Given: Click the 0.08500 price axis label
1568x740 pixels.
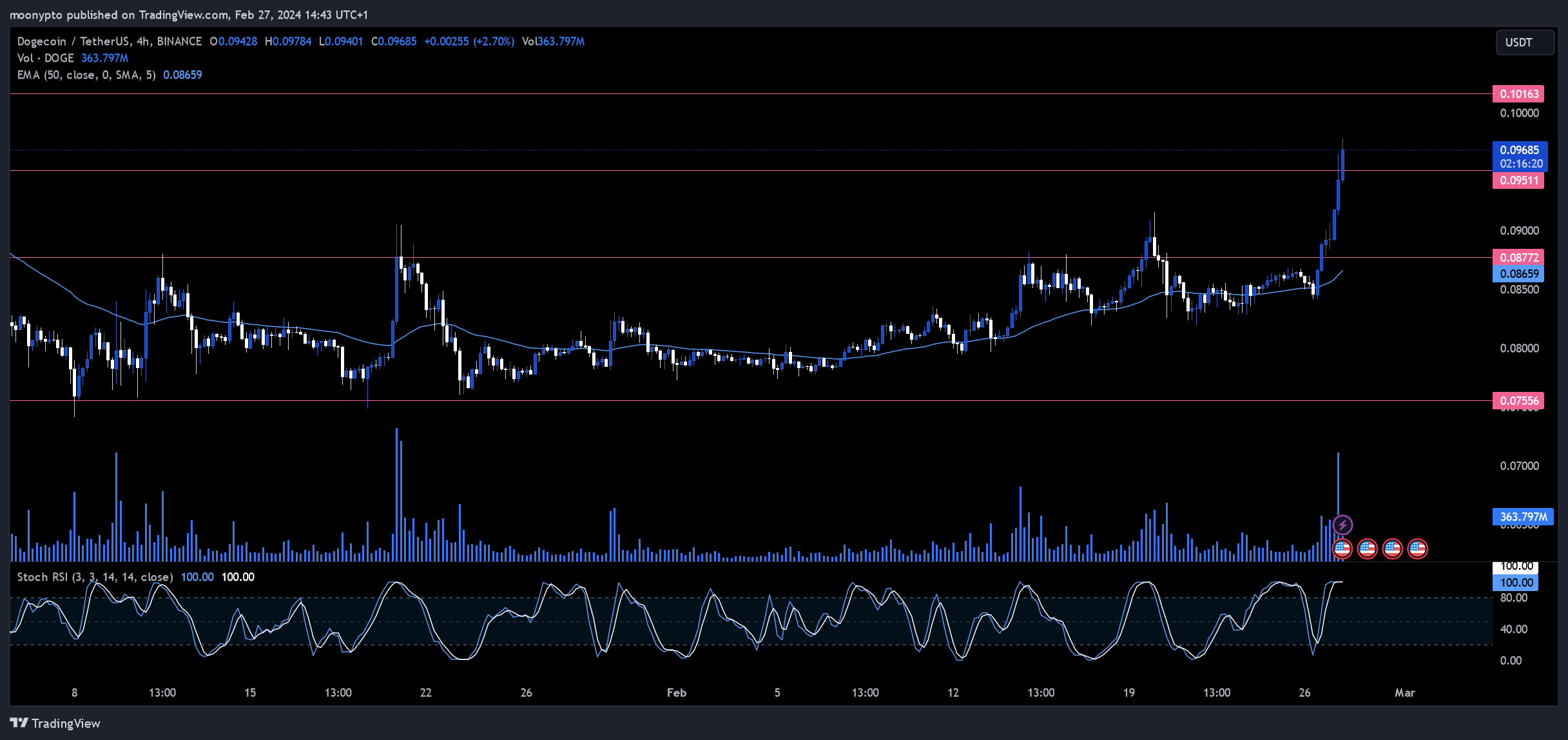Looking at the screenshot, I should [x=1519, y=289].
